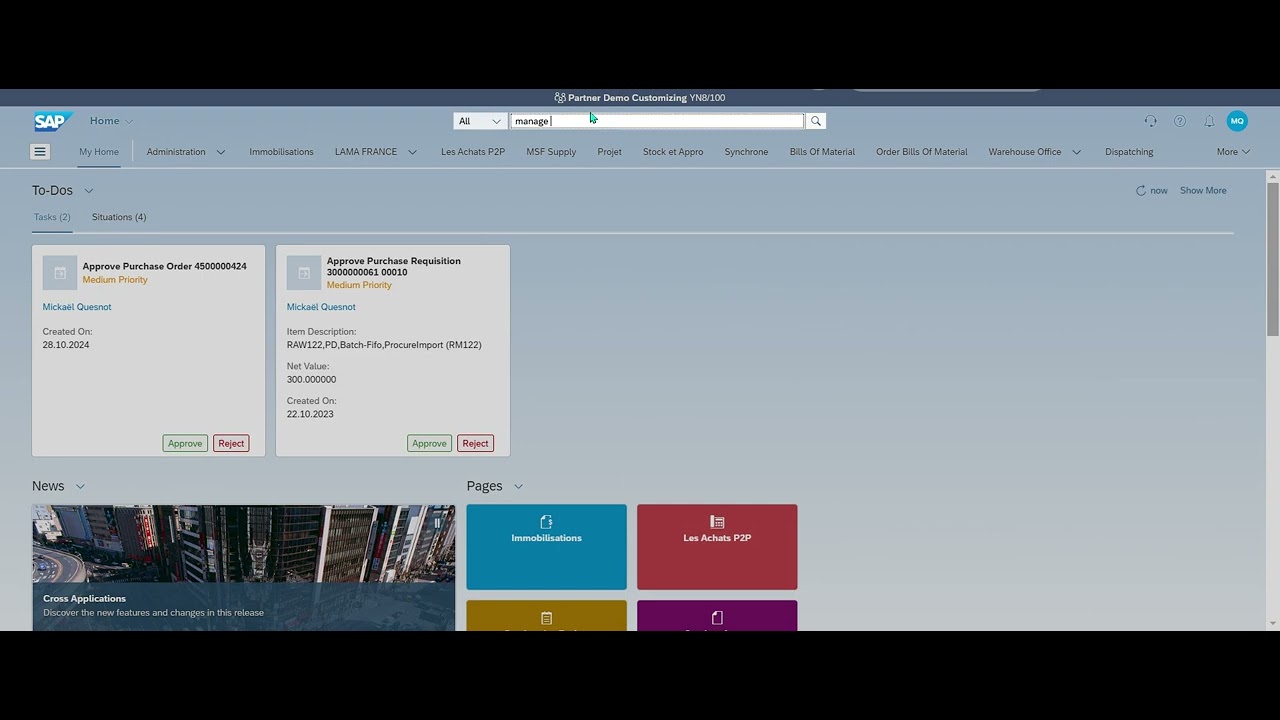This screenshot has width=1280, height=720.
Task: Open the yellow page tile
Action: (x=546, y=616)
